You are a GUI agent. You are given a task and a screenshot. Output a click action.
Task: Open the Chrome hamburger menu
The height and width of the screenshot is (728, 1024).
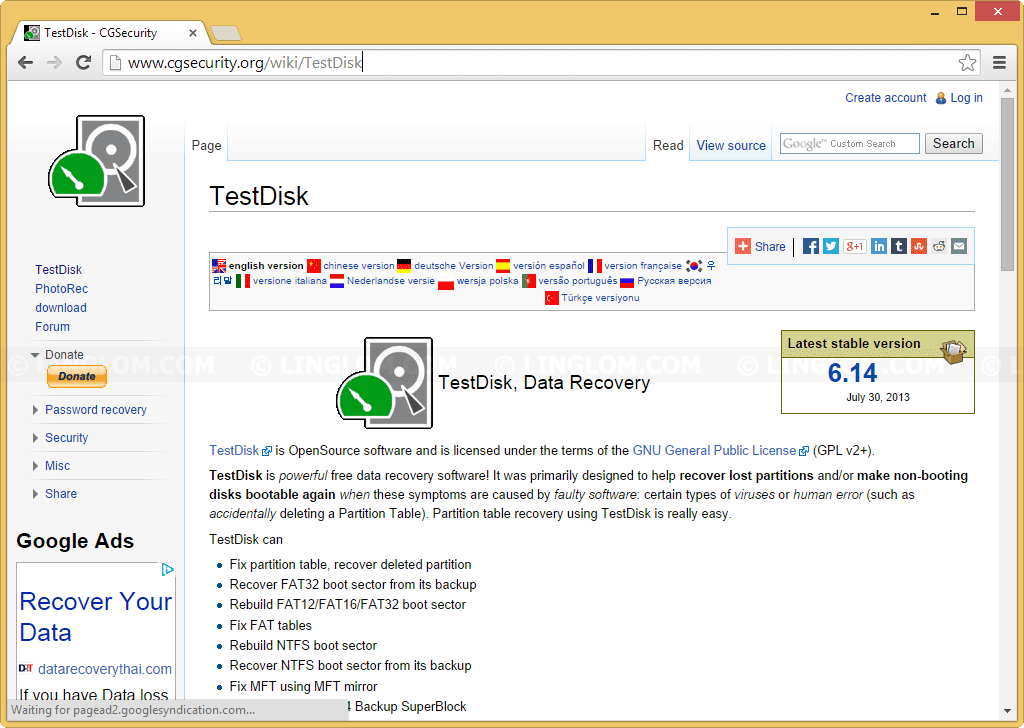point(999,63)
